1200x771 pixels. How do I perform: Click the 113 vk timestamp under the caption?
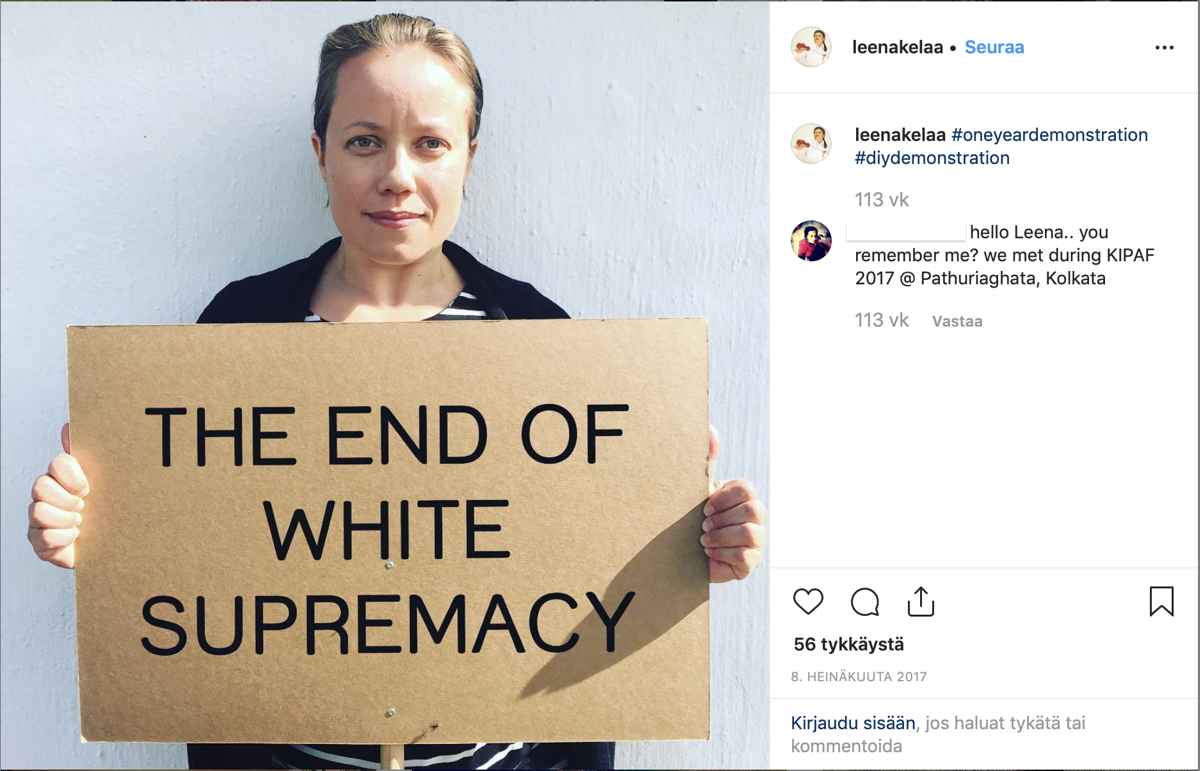pyautogui.click(x=882, y=200)
